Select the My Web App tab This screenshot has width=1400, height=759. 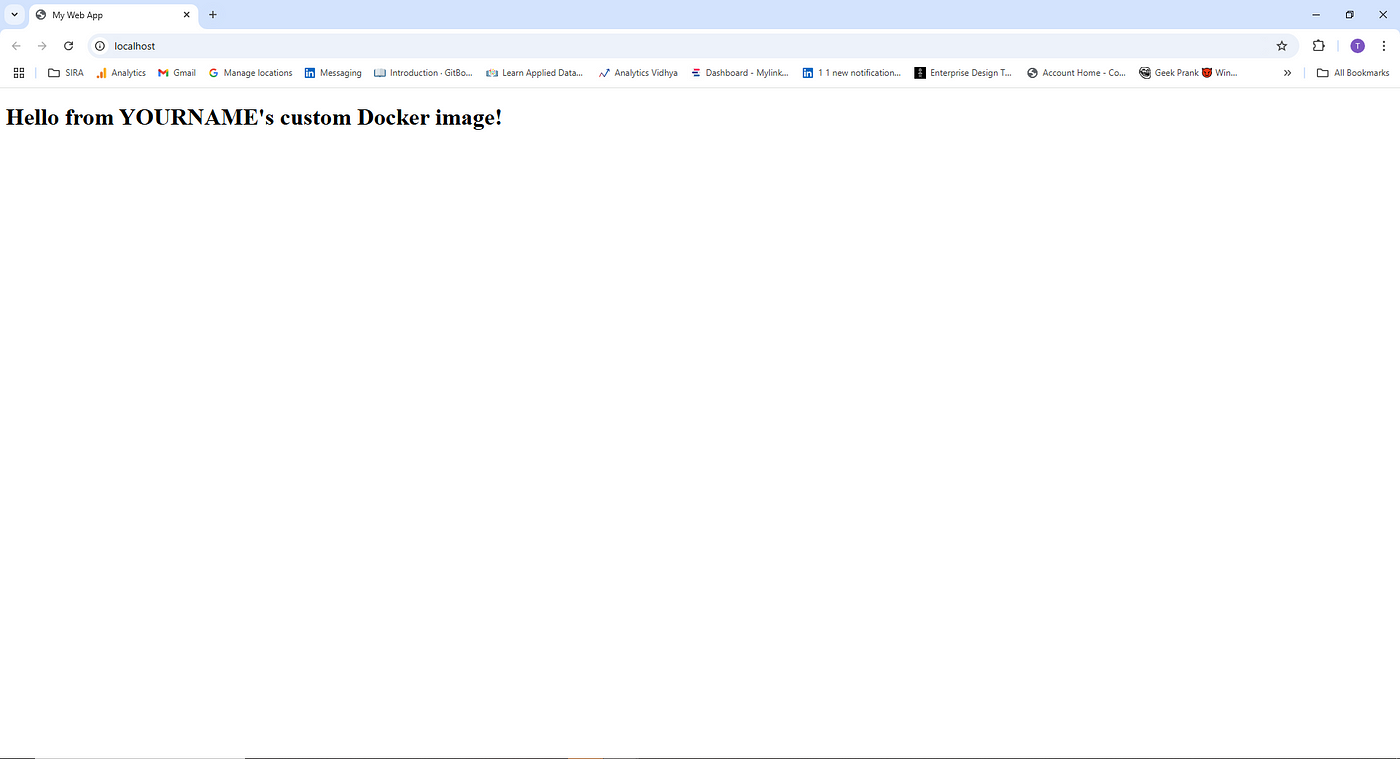(x=113, y=15)
